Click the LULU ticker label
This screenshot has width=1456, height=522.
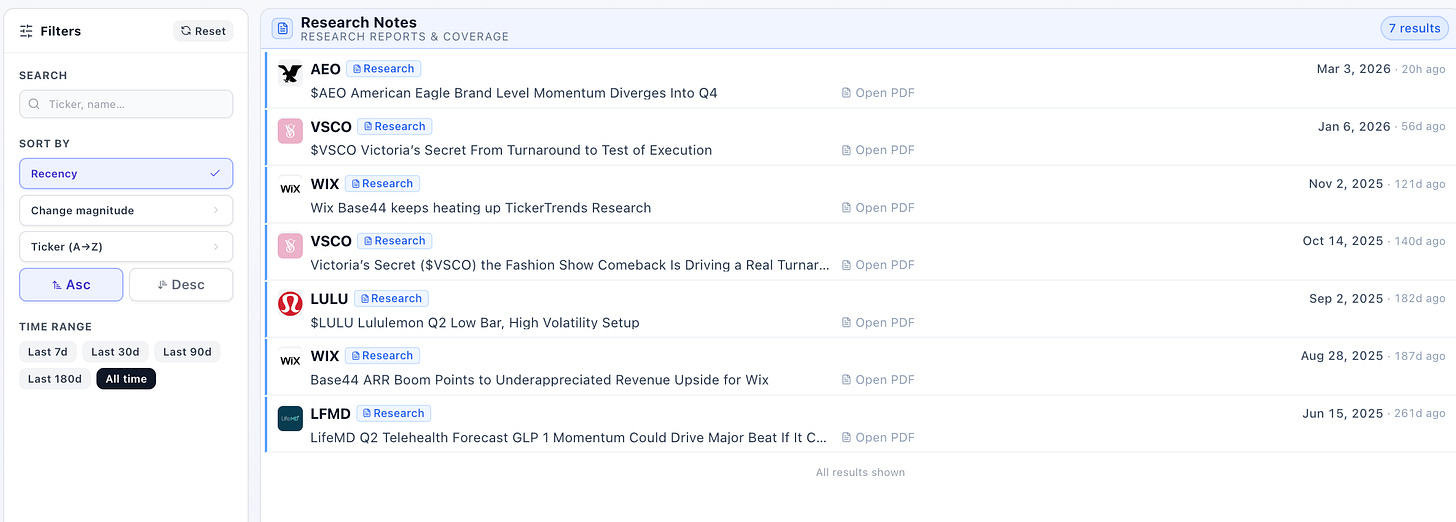pos(329,298)
